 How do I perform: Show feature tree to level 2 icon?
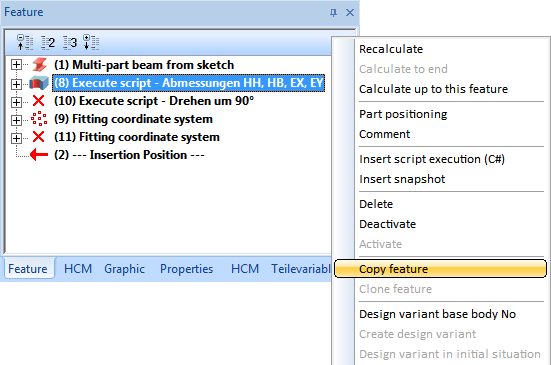48,43
